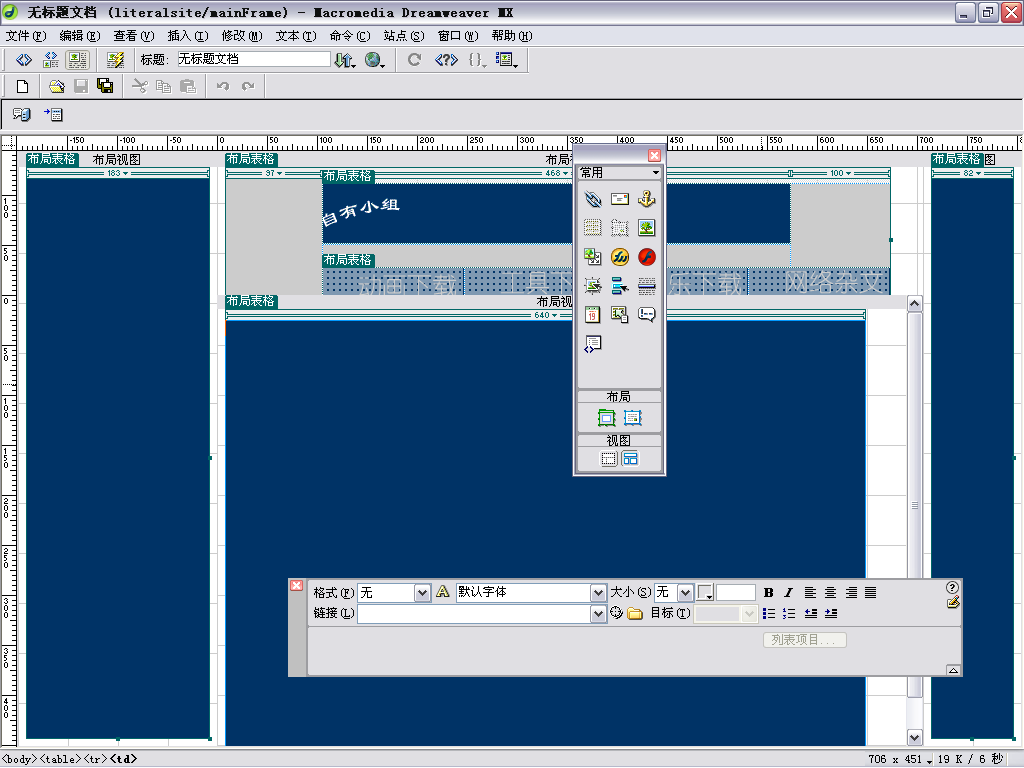Click Preview in Browser globe button

click(x=375, y=60)
